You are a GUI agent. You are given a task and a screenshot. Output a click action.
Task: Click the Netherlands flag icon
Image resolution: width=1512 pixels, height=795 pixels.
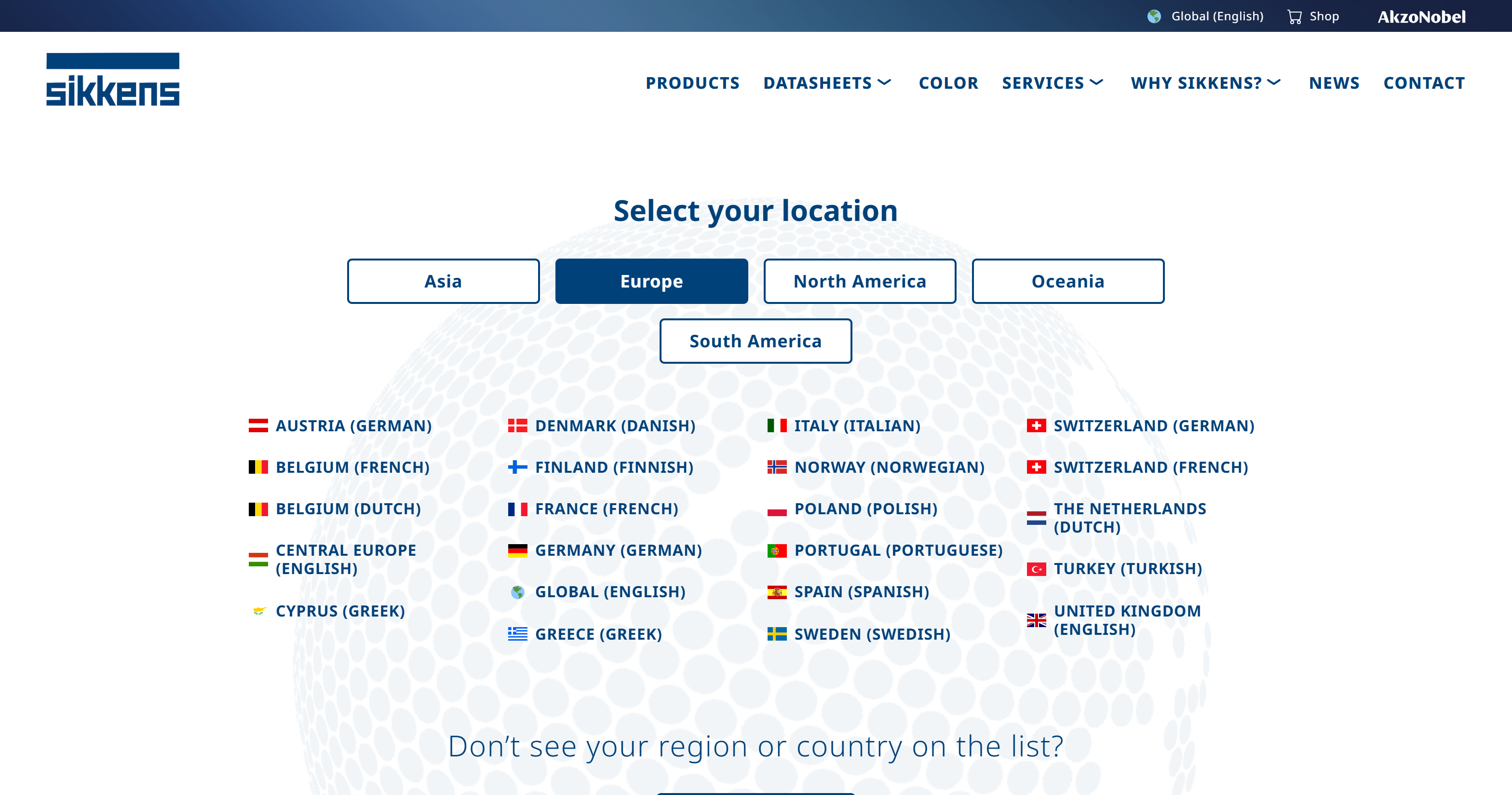pyautogui.click(x=1037, y=518)
